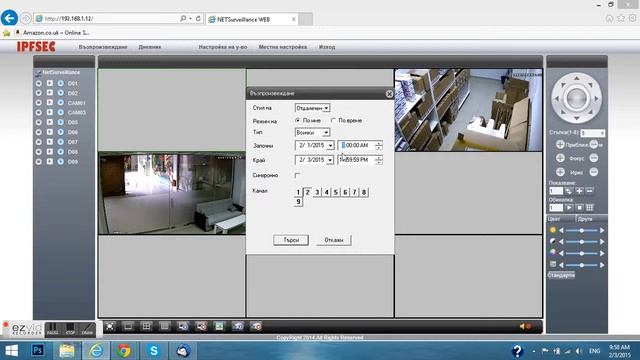The height and width of the screenshot is (360, 640).
Task: Click PTZ down arrow on direction pad
Action: click(x=577, y=118)
